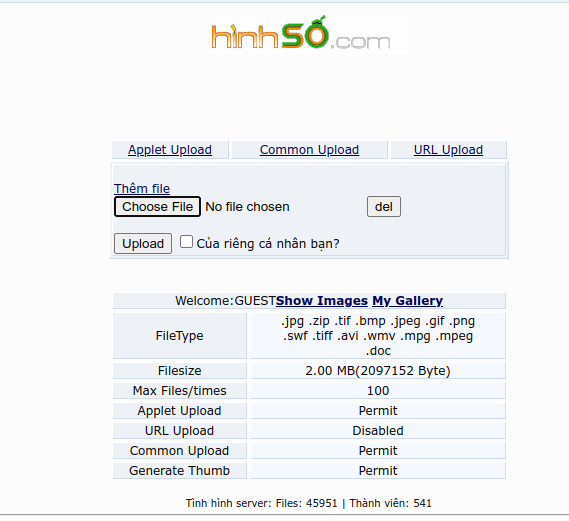Switch to the URL Upload tab
The height and width of the screenshot is (521, 569).
(448, 150)
